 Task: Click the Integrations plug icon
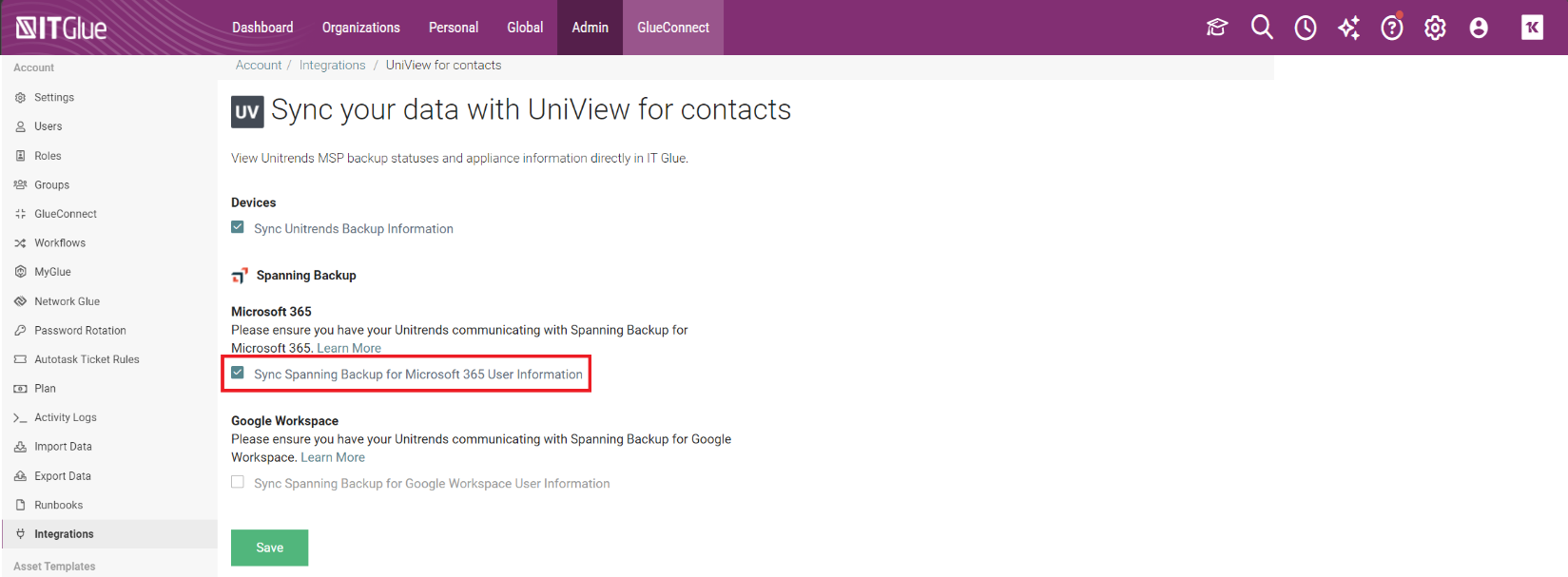click(20, 534)
